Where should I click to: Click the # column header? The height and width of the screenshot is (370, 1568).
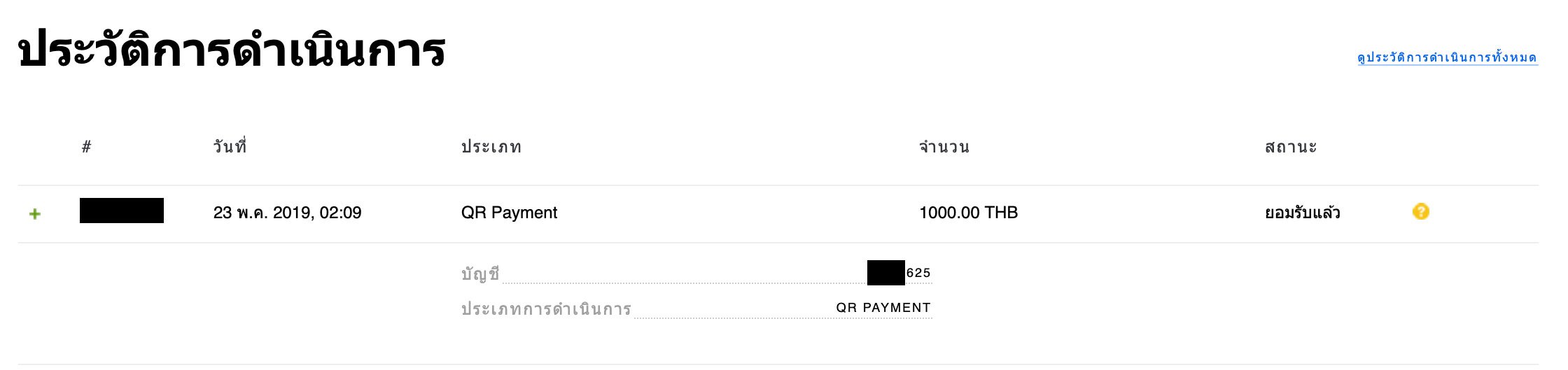point(86,147)
